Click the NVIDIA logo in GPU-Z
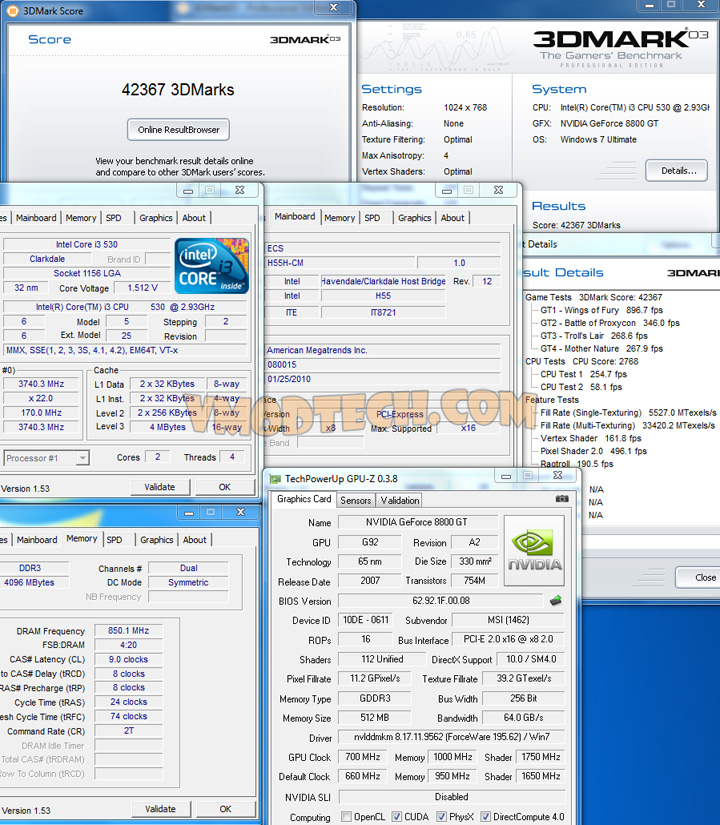Image resolution: width=720 pixels, height=825 pixels. [534, 550]
